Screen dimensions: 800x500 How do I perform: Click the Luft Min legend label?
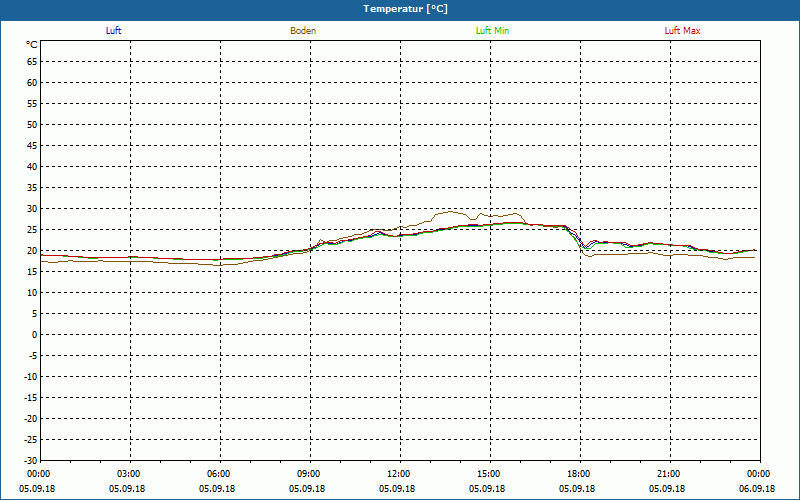(x=492, y=31)
